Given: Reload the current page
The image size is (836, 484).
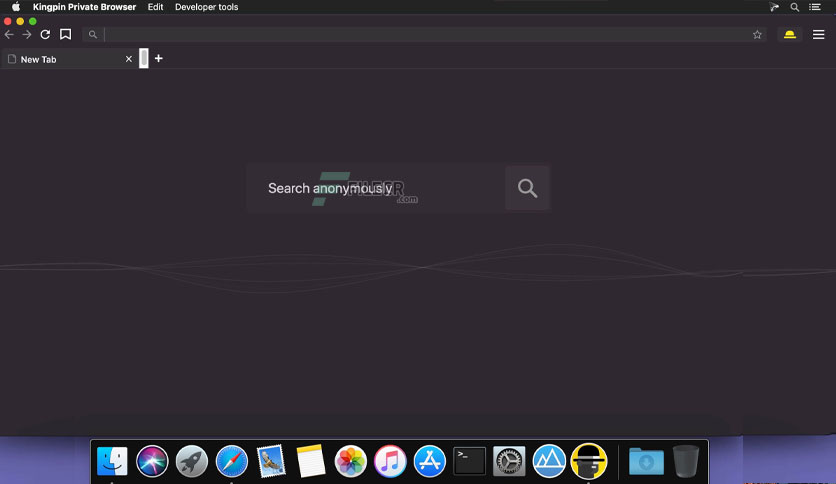Looking at the screenshot, I should point(45,35).
